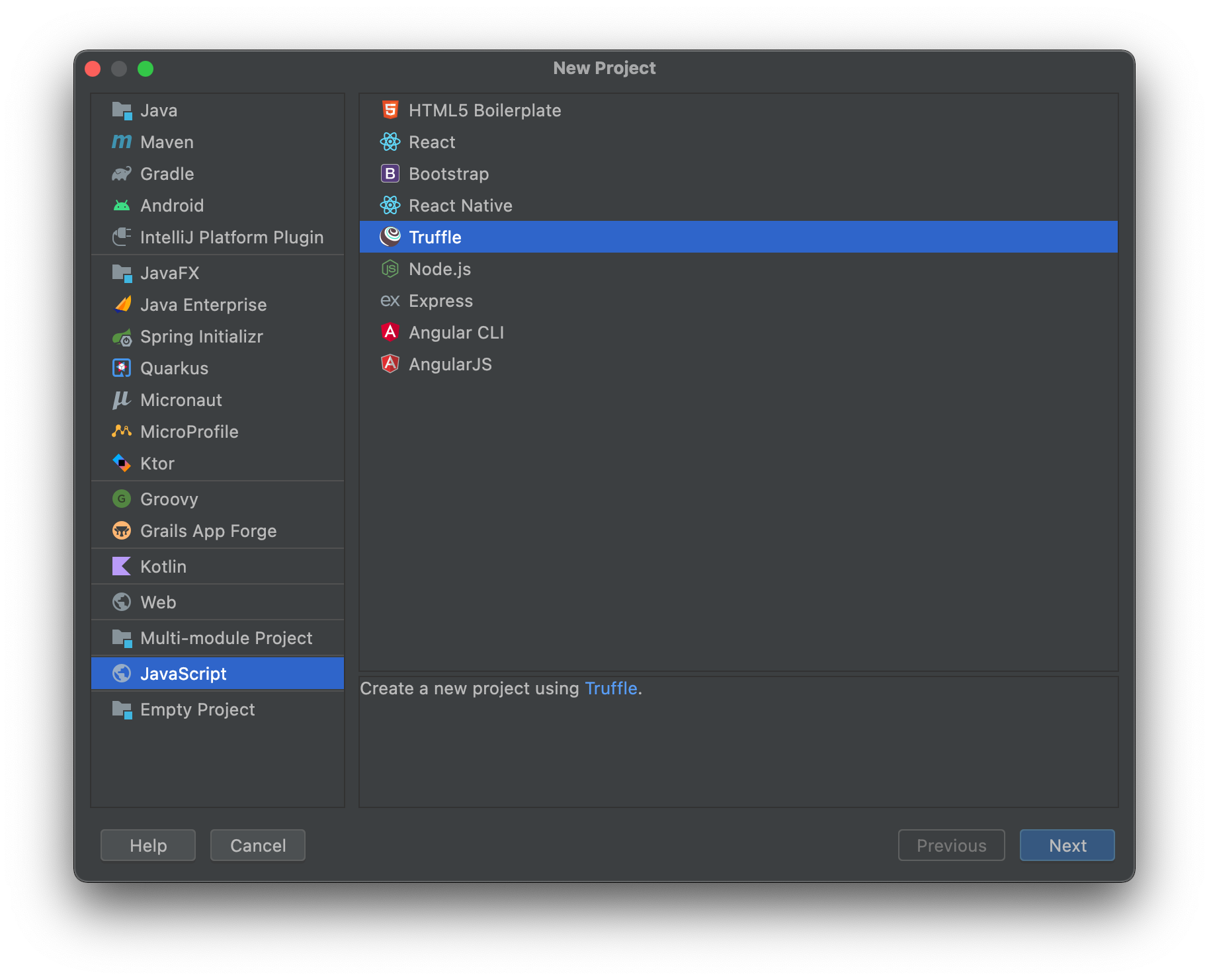Select the React template
1209x980 pixels.
point(739,142)
